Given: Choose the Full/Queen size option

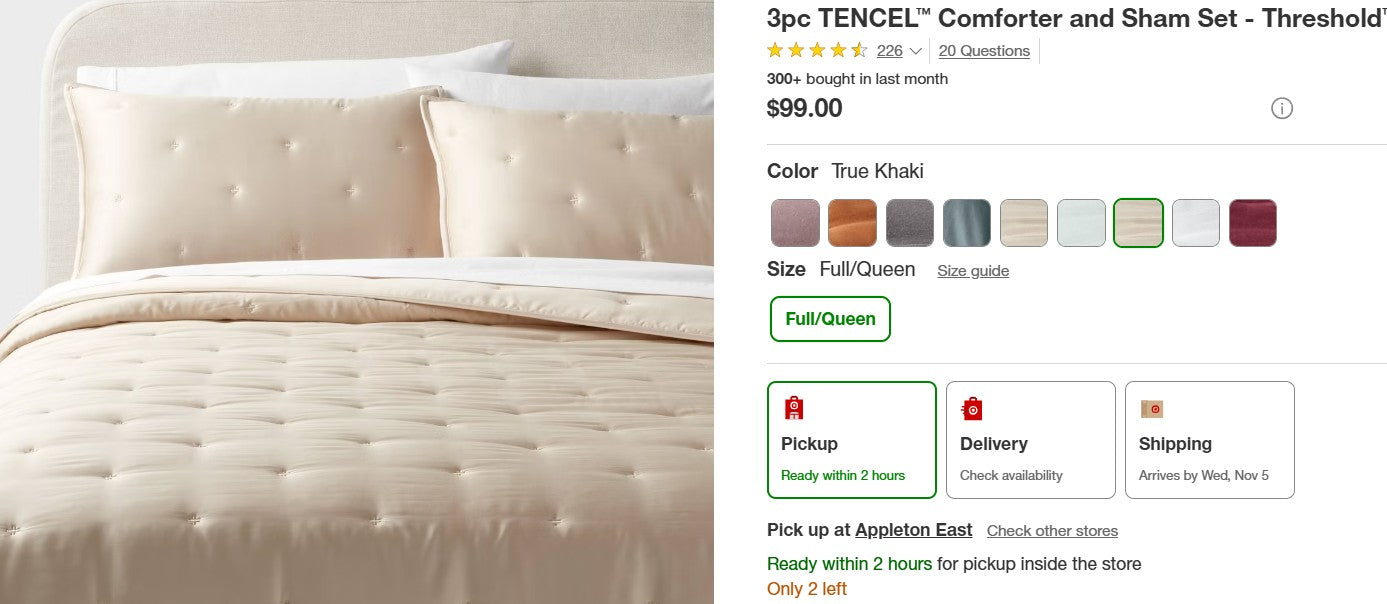Looking at the screenshot, I should coord(830,319).
